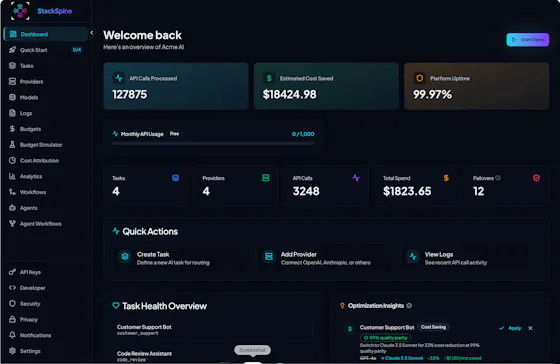Click the Cost Saving tag
The width and height of the screenshot is (560, 364).
[433, 327]
